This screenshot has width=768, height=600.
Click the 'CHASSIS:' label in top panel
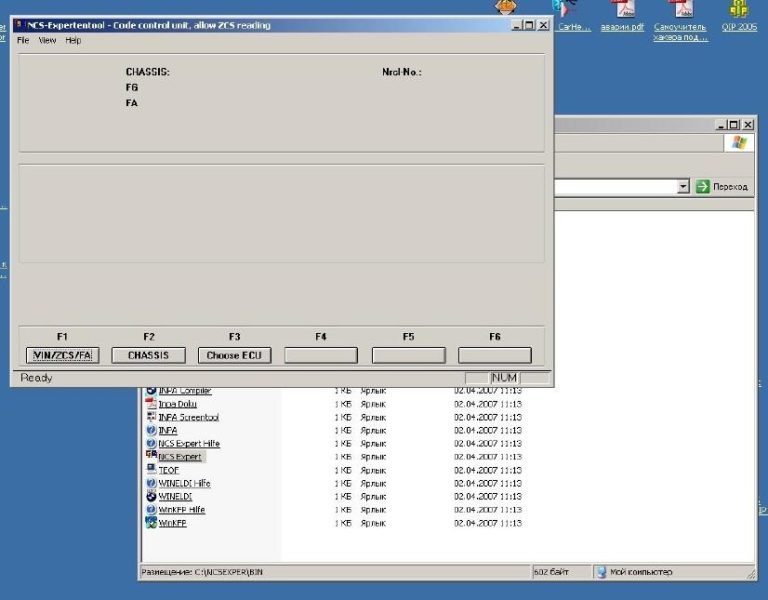[x=147, y=72]
